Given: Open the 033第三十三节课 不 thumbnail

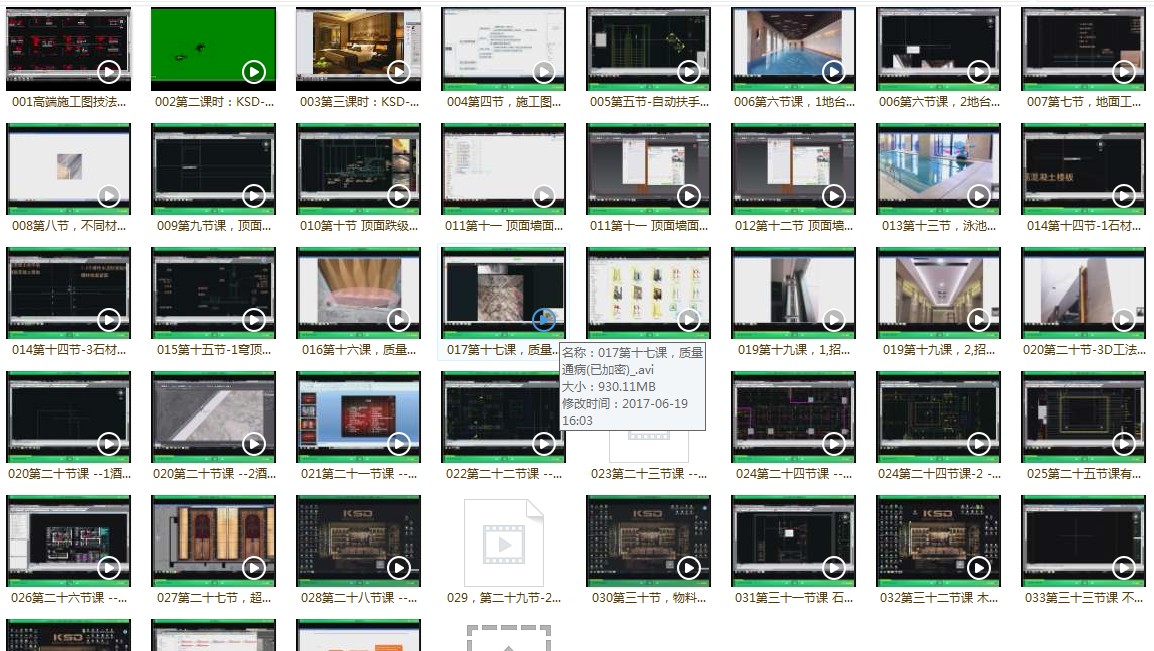Looking at the screenshot, I should pyautogui.click(x=1084, y=541).
